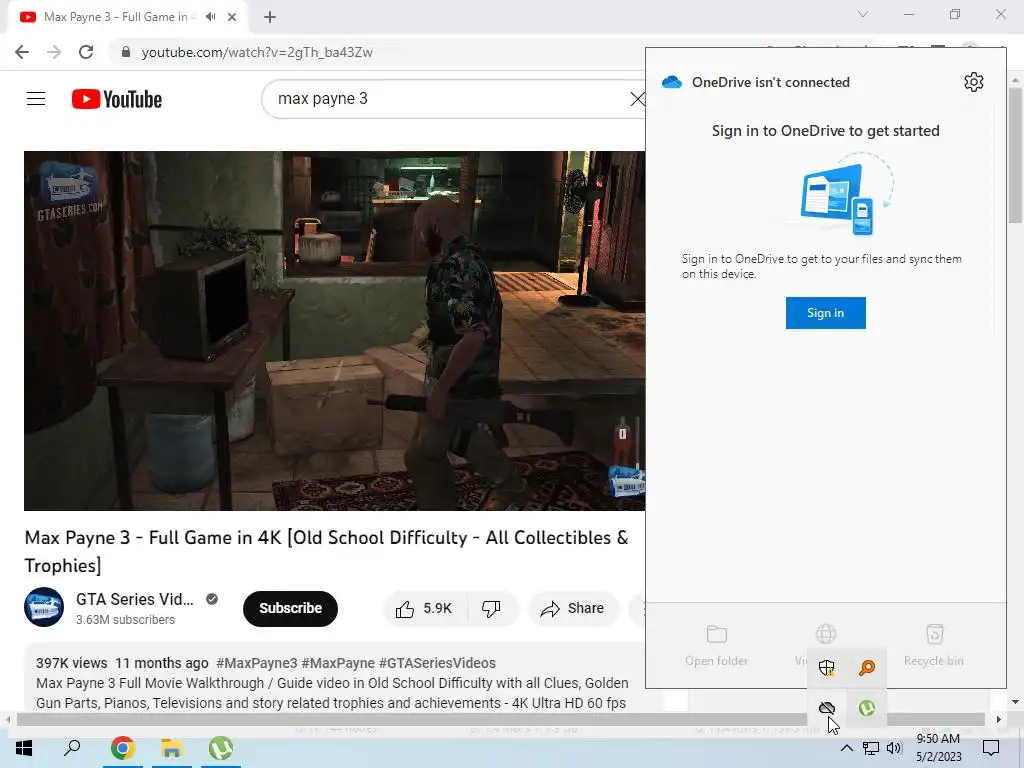Close the Max Payne 3 browser tab
The height and width of the screenshot is (768, 1024).
pyautogui.click(x=232, y=17)
